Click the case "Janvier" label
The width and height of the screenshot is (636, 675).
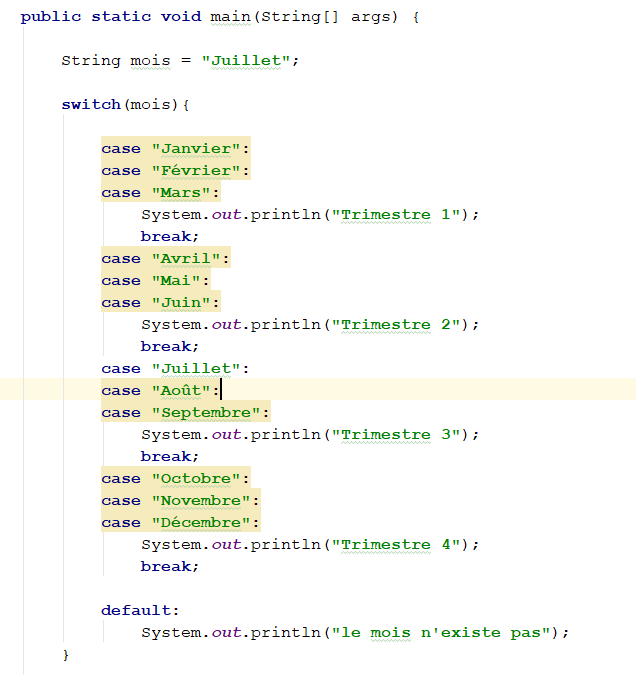176,149
